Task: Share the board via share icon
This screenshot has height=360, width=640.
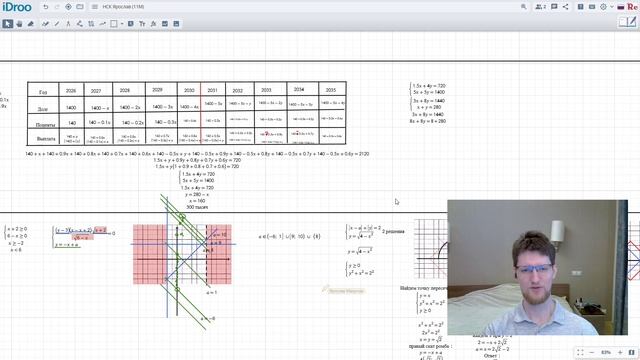Action: click(565, 7)
